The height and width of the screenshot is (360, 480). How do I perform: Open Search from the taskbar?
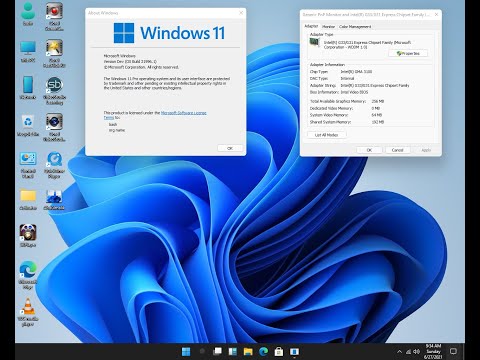point(202,351)
